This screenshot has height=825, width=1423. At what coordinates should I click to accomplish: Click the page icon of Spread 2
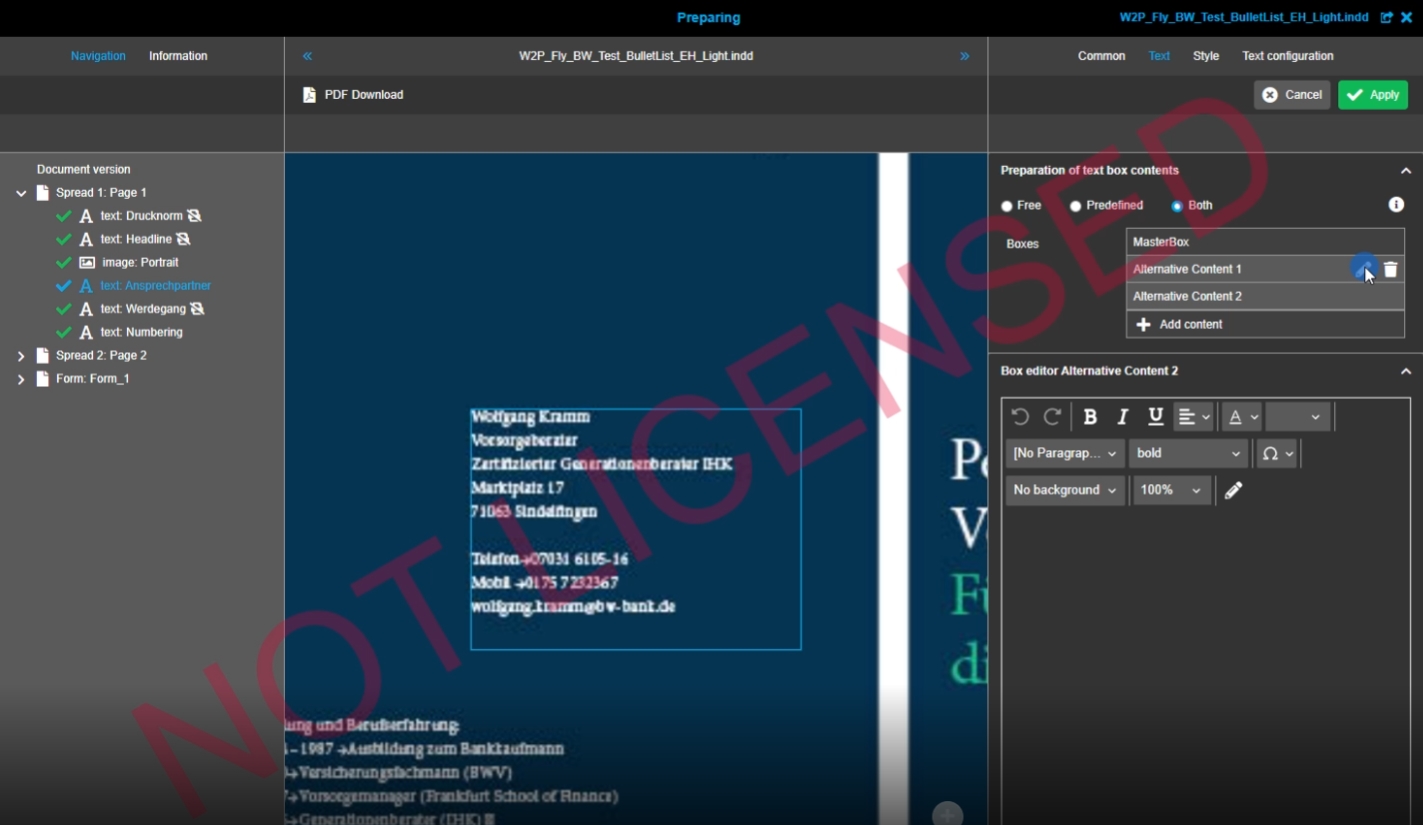(x=42, y=355)
